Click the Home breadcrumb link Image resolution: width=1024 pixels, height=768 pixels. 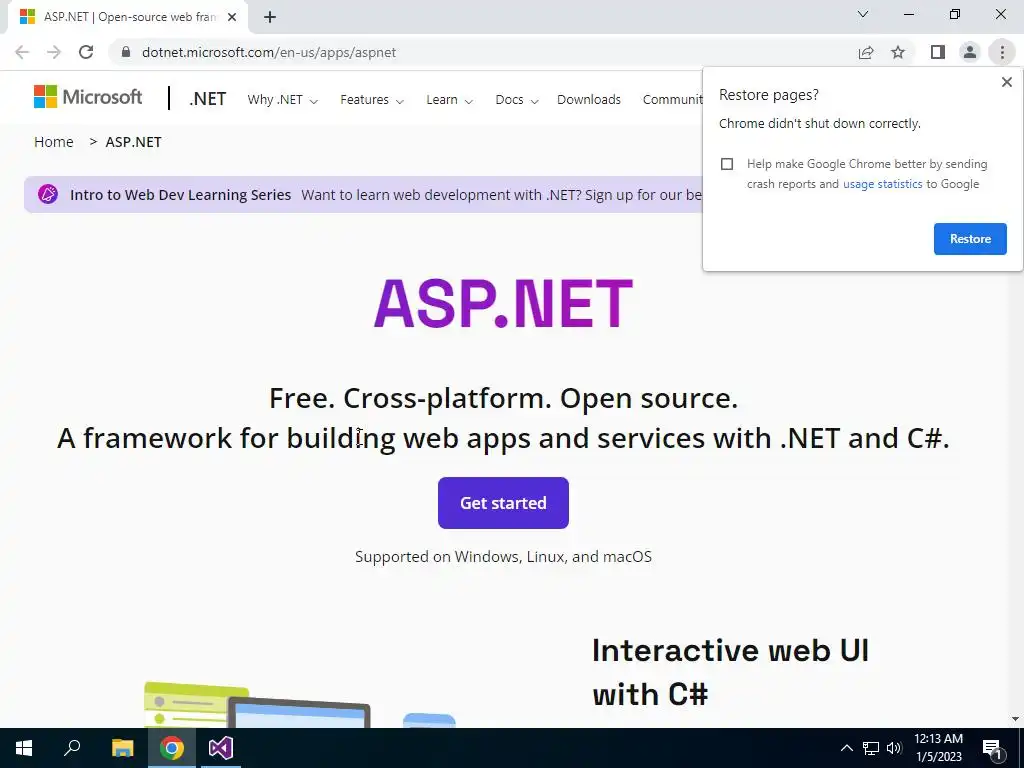point(54,142)
